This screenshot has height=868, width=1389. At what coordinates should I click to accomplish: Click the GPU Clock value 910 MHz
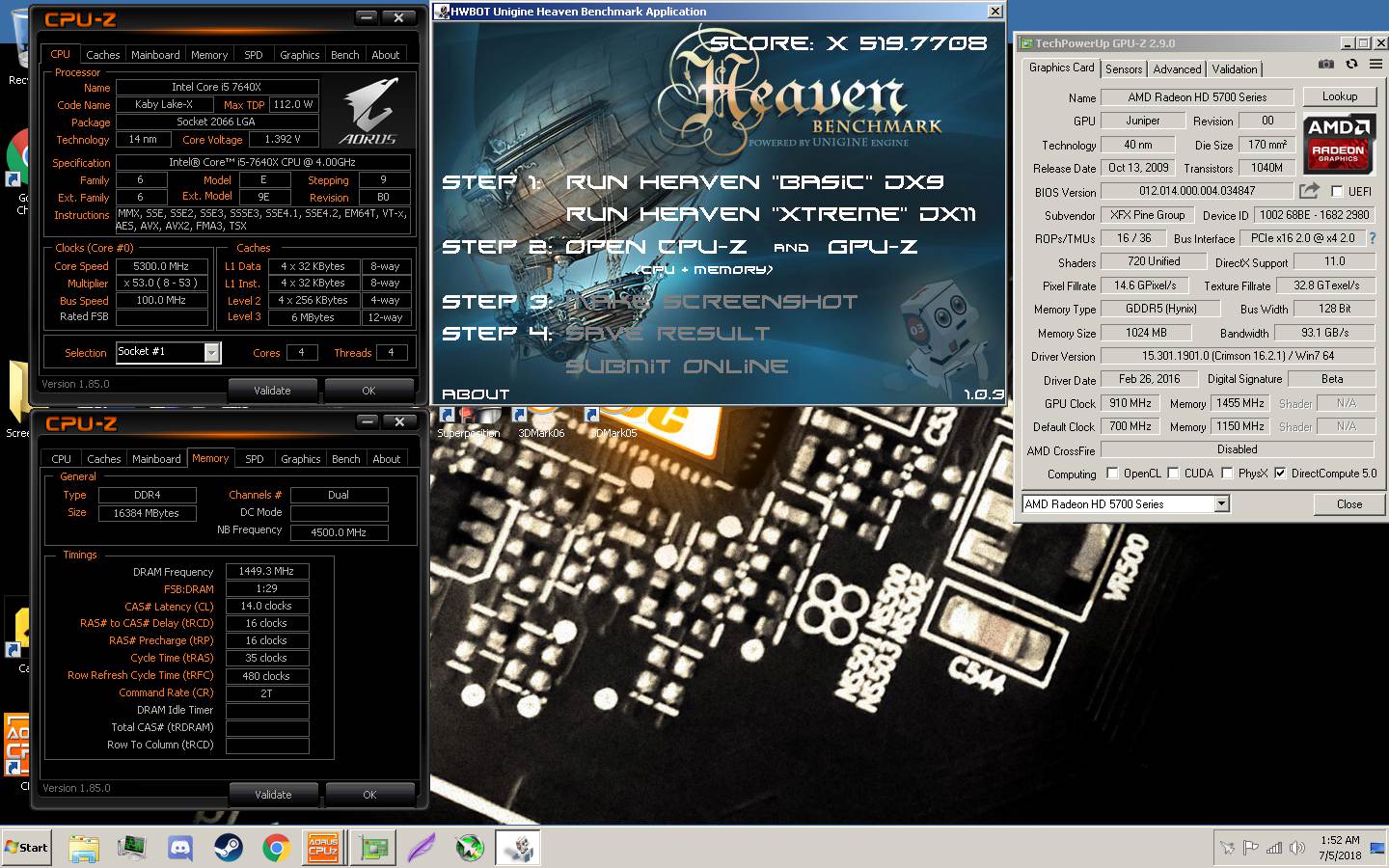(1130, 403)
